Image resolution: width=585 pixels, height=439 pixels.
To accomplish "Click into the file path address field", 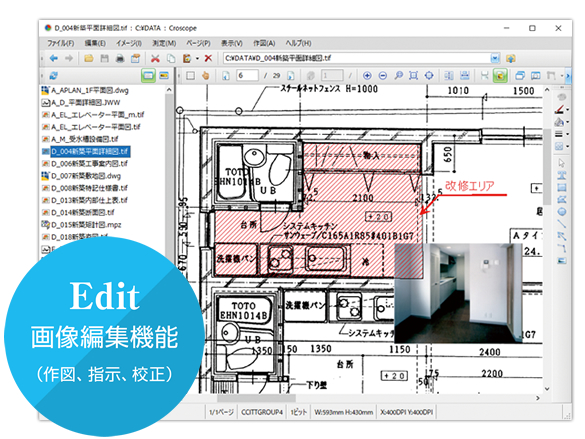I will coord(357,58).
